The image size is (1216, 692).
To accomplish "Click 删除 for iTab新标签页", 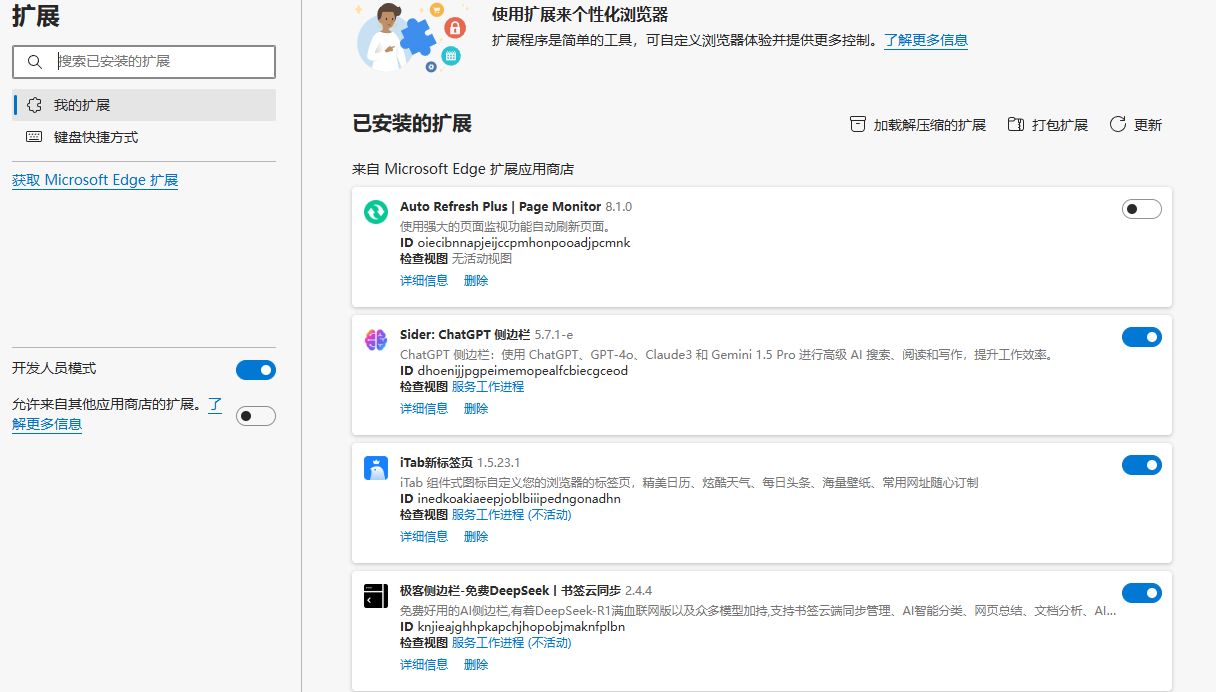I will [x=476, y=537].
